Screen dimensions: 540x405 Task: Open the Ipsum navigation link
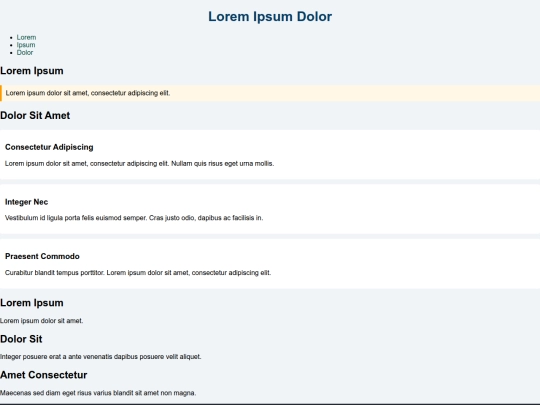tap(26, 45)
